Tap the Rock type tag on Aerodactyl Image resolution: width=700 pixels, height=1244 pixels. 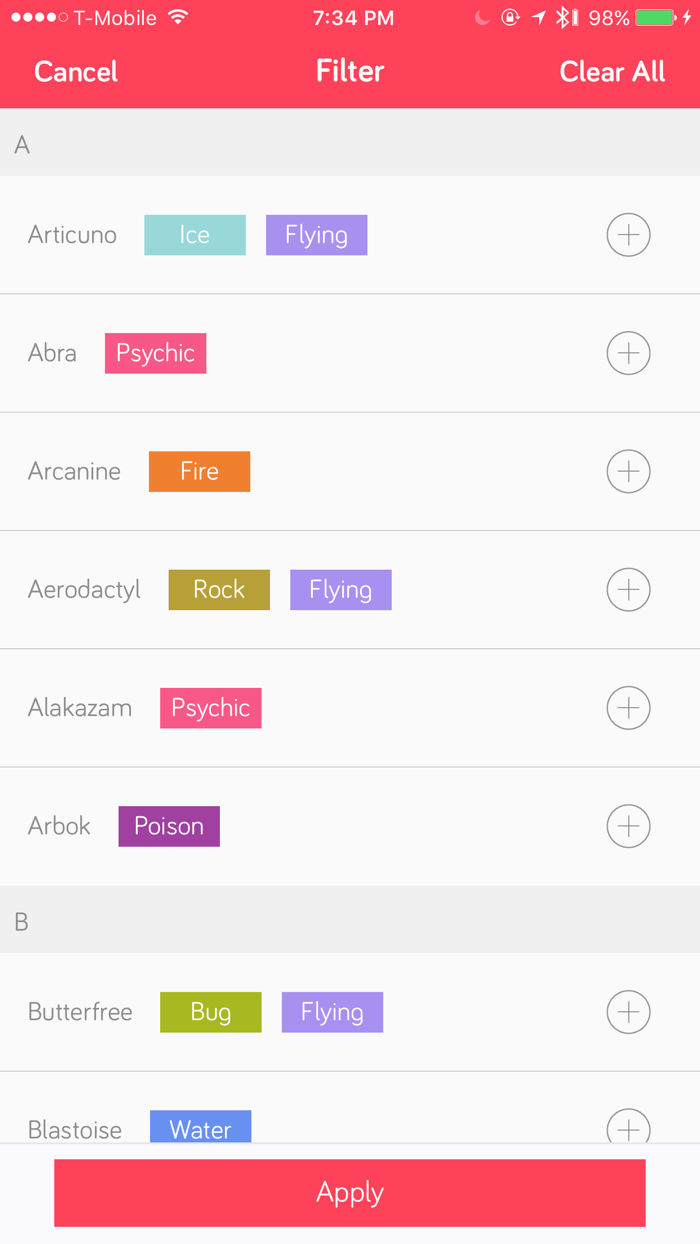tap(219, 590)
